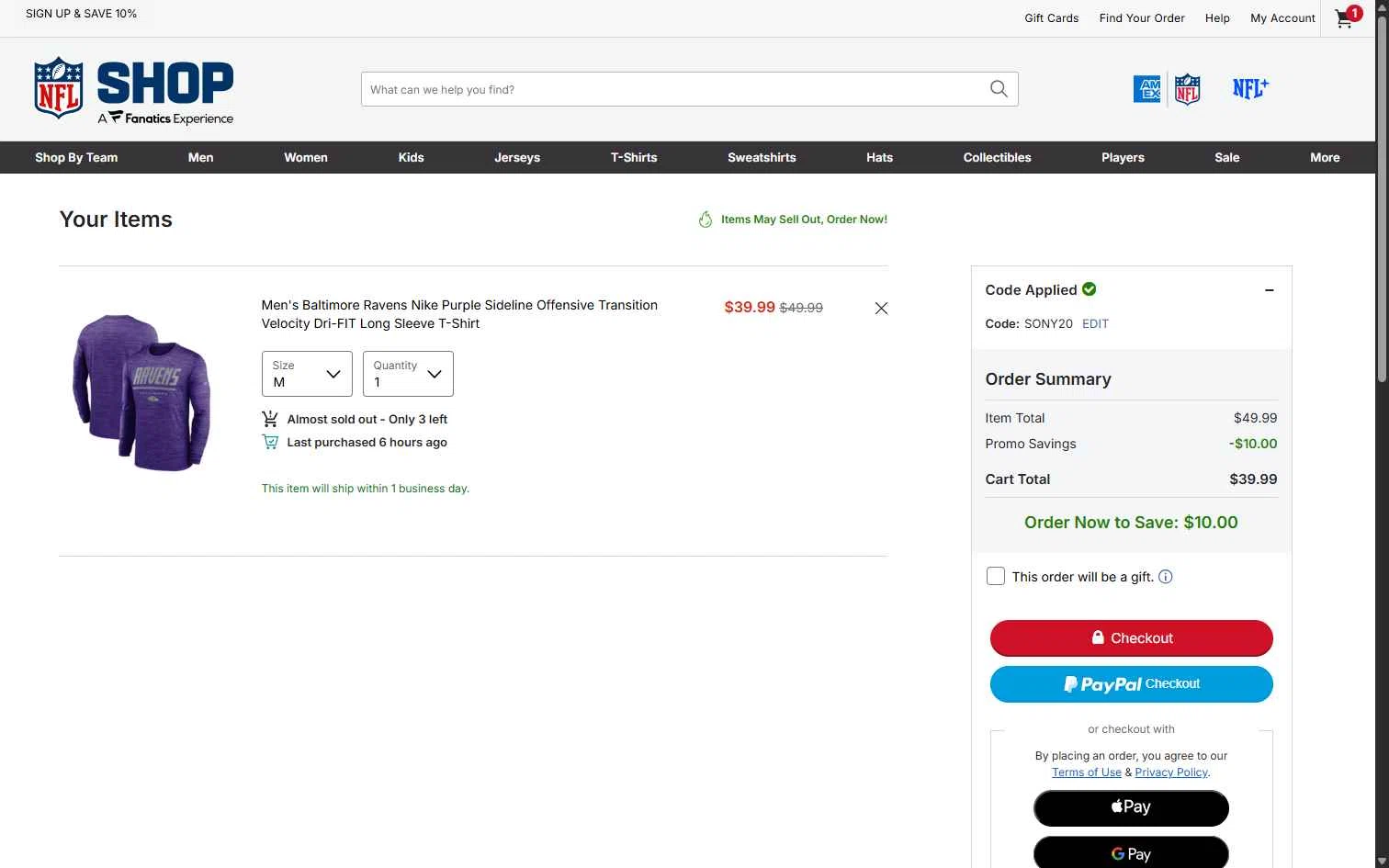
Task: Open the Size dropdown
Action: (x=307, y=374)
